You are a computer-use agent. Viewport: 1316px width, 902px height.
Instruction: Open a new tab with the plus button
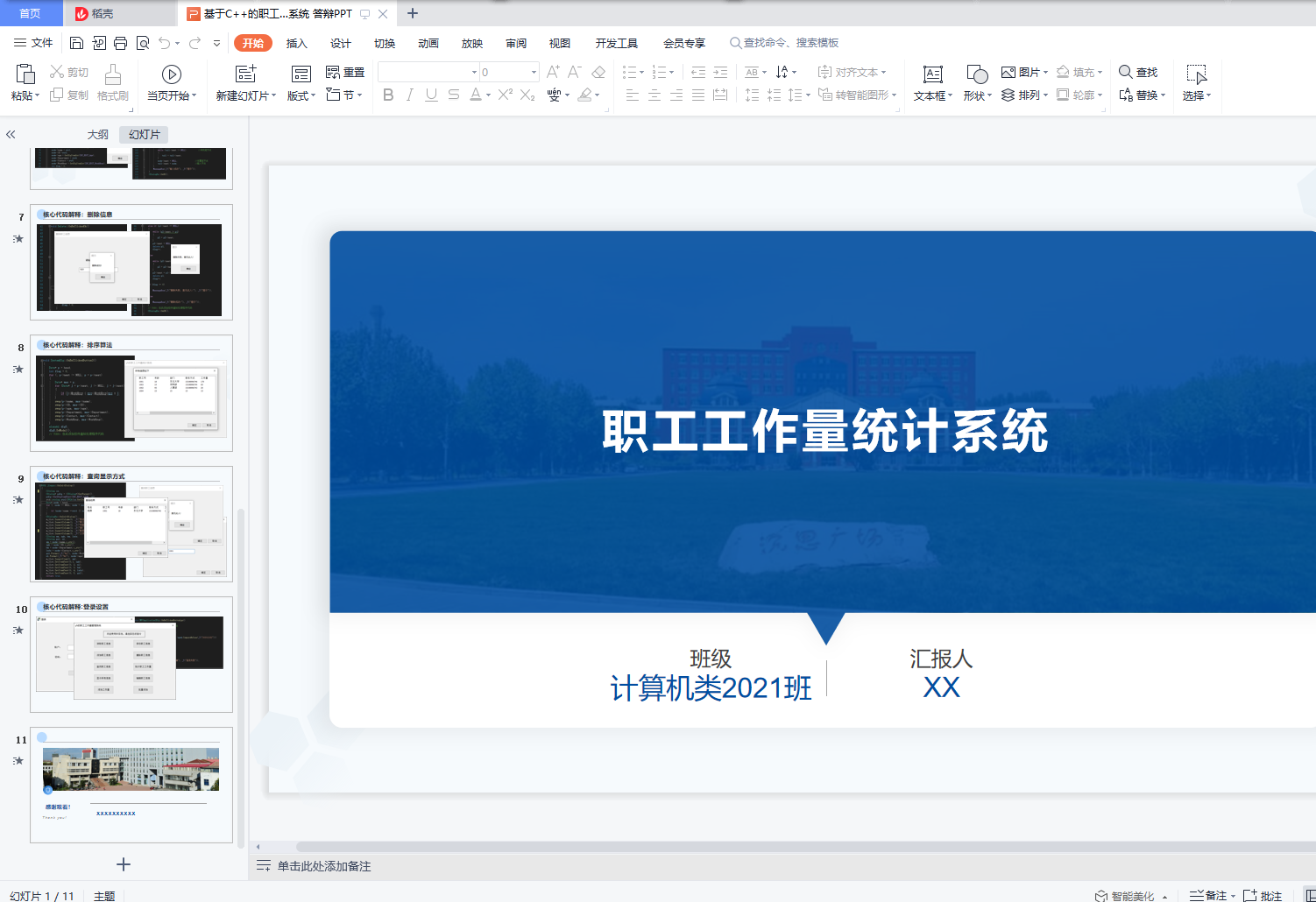point(413,13)
